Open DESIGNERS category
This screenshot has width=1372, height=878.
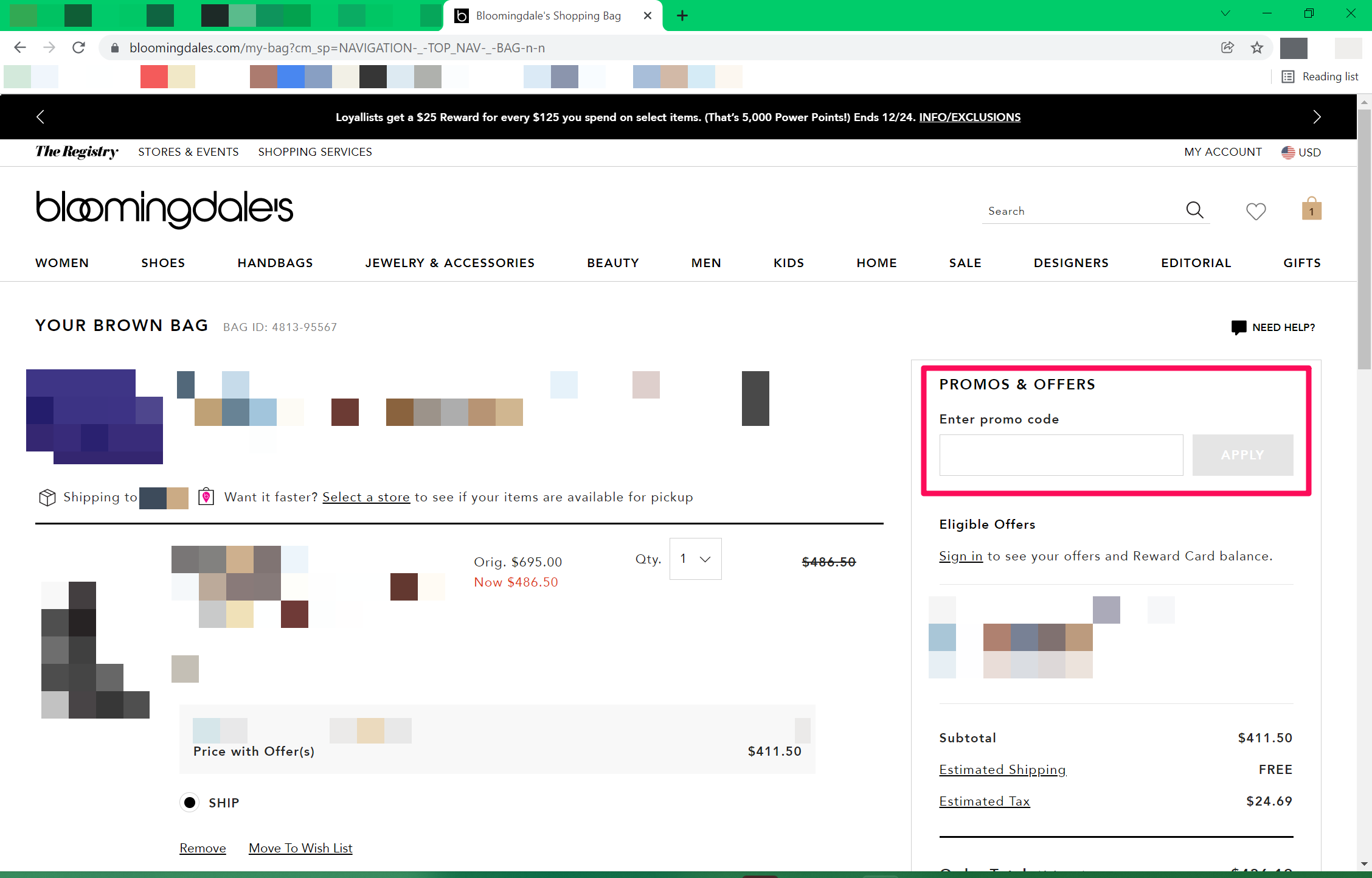(x=1071, y=263)
